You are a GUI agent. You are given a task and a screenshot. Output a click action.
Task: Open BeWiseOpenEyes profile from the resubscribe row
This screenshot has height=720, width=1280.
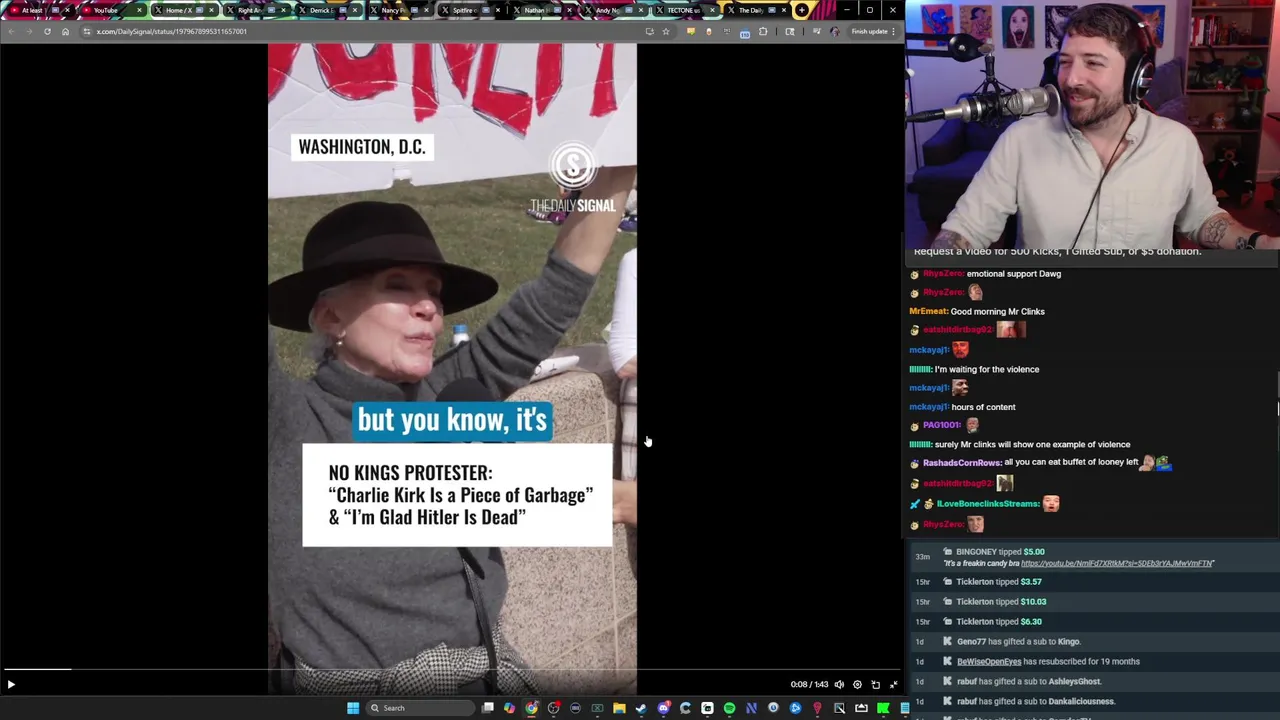point(989,661)
